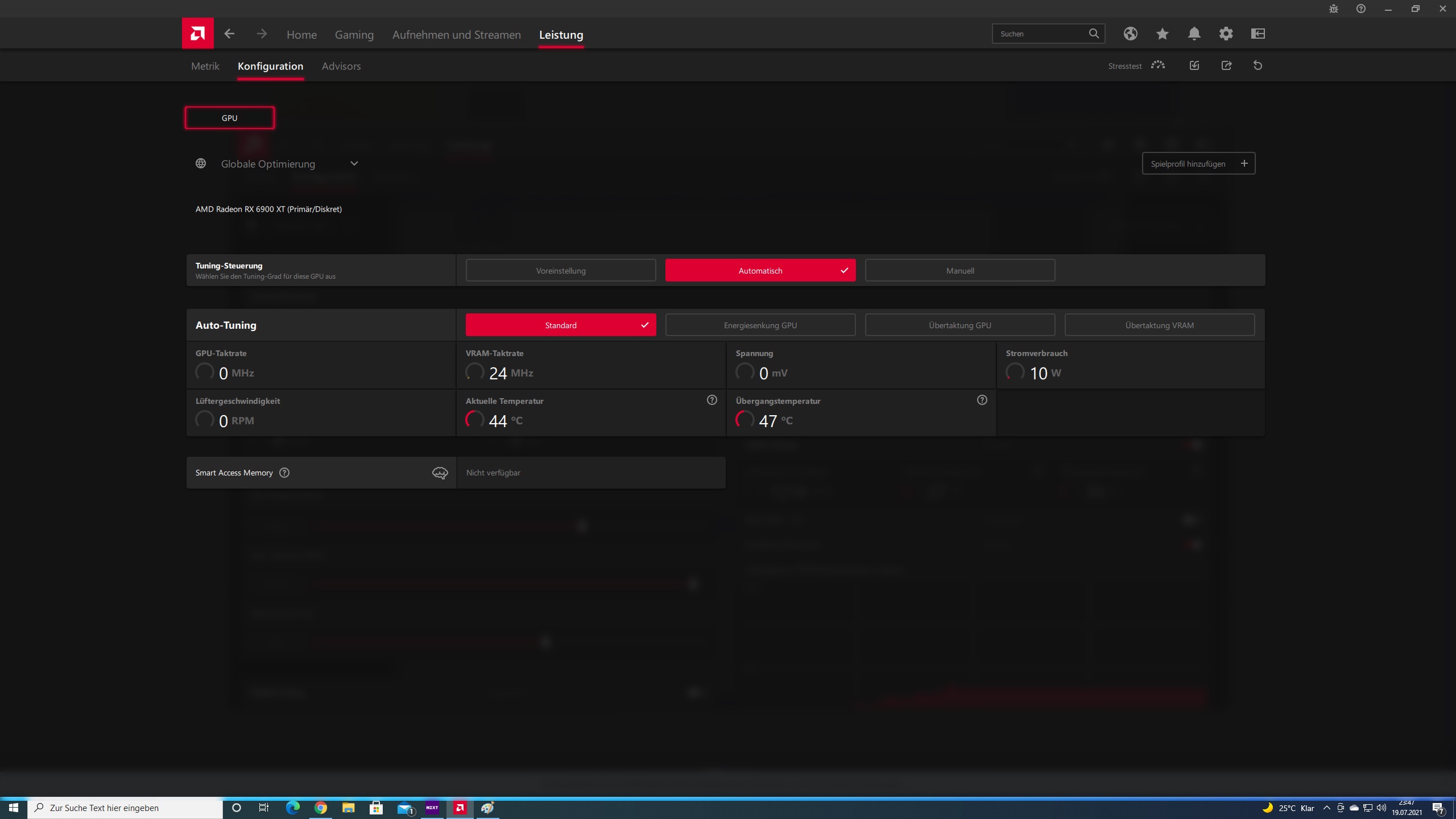This screenshot has height=819, width=1456.
Task: Show info for Aktuelle Temperatur
Action: click(x=712, y=400)
